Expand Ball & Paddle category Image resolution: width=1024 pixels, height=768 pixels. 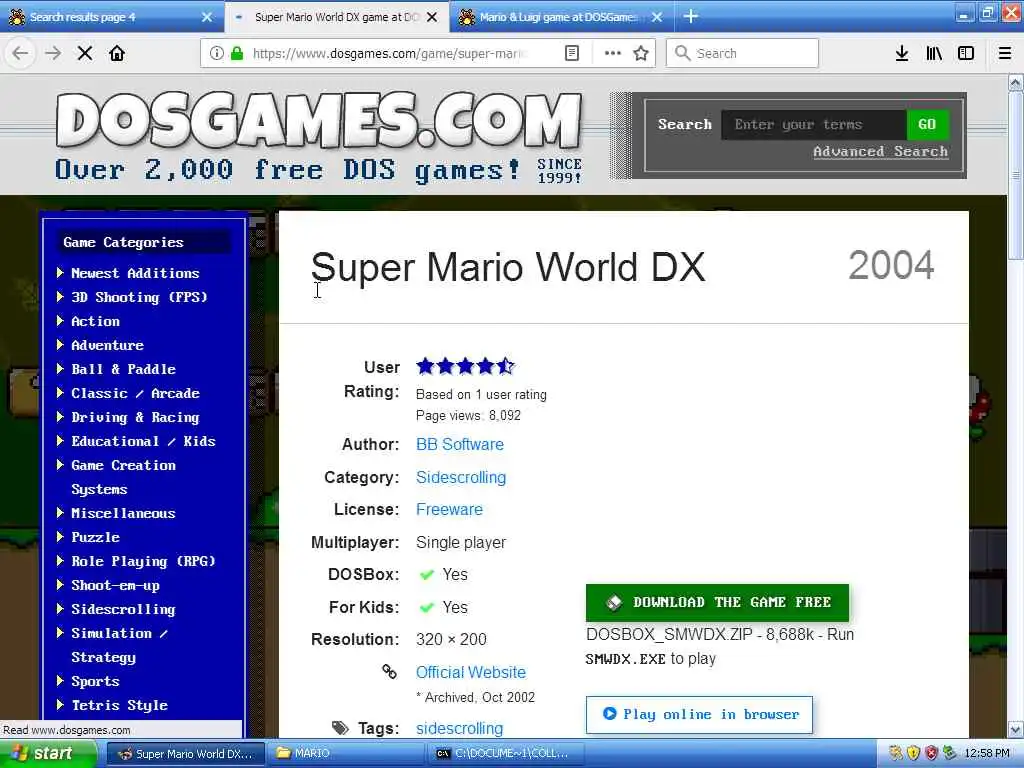123,369
